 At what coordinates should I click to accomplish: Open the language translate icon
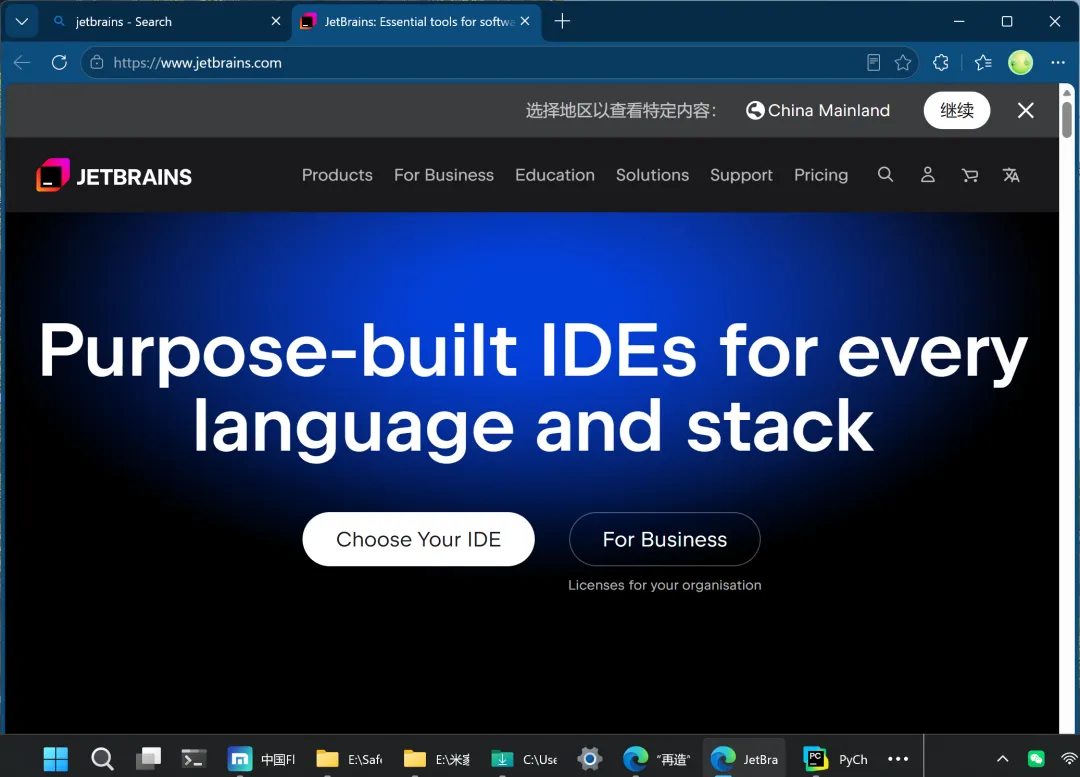[1011, 175]
